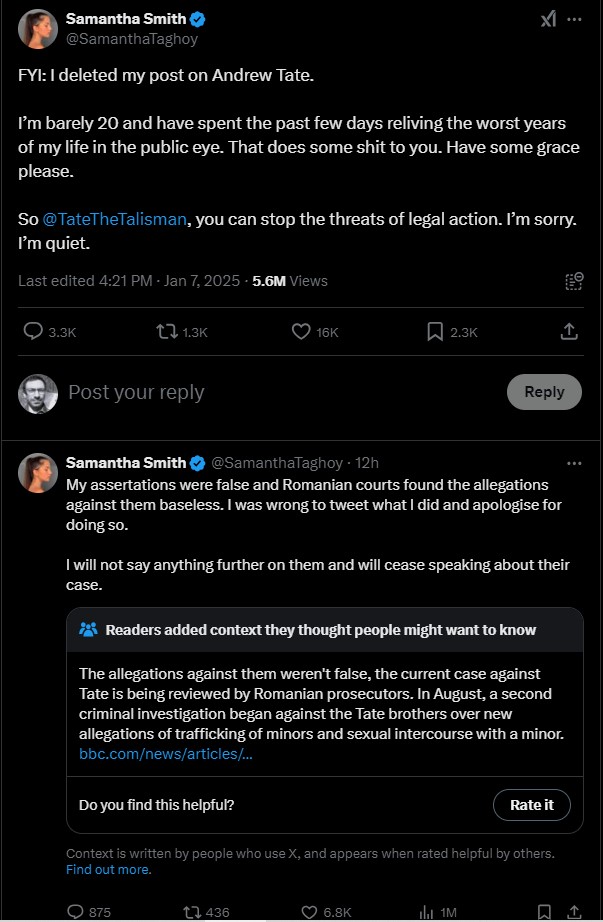
Task: Share the main post via share icon
Action: tap(569, 332)
